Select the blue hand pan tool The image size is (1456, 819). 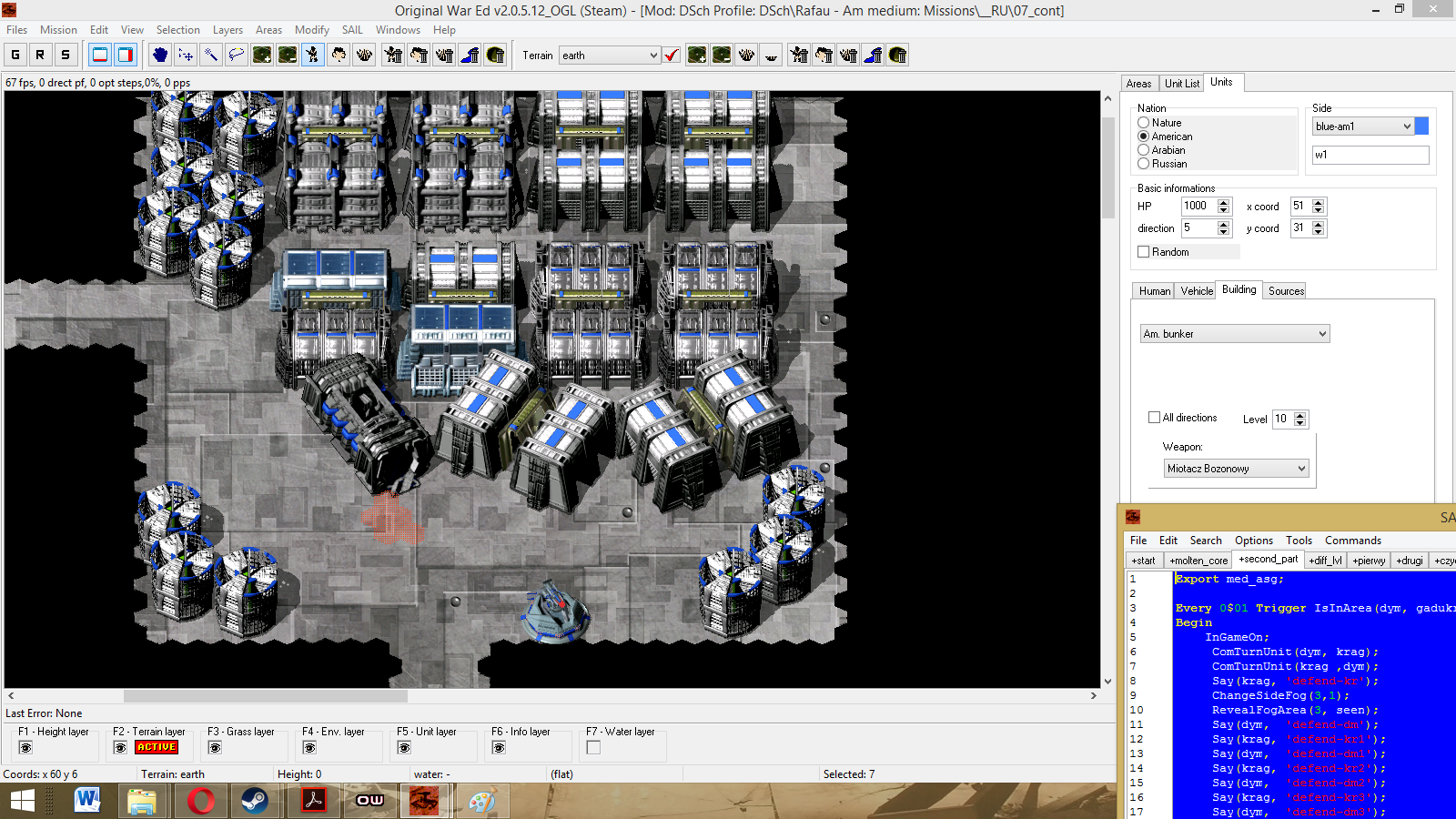(x=160, y=55)
